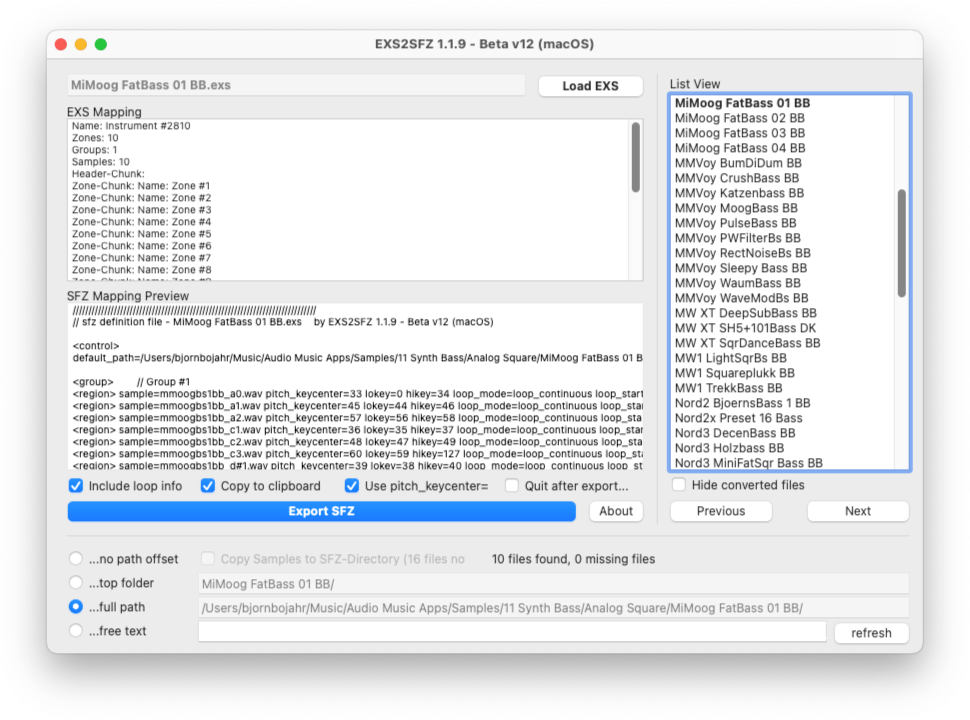Click the refresh button
The width and height of the screenshot is (970, 720).
pyautogui.click(x=871, y=633)
